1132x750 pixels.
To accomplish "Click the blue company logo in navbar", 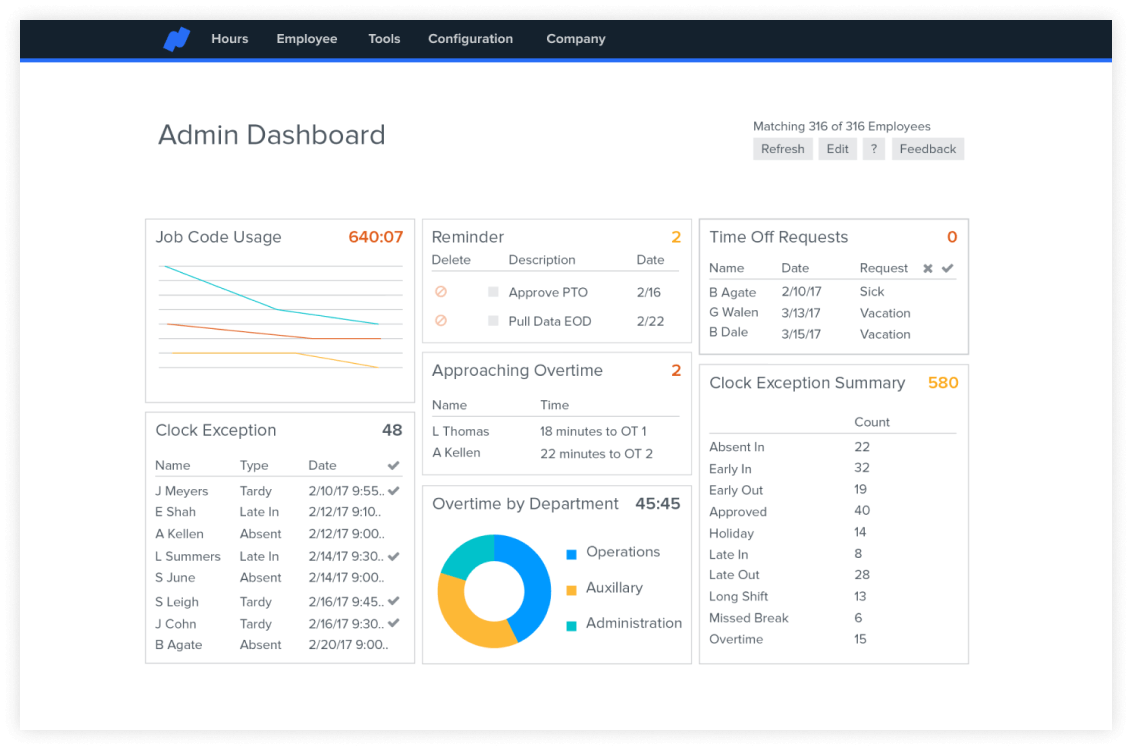I will [x=177, y=39].
